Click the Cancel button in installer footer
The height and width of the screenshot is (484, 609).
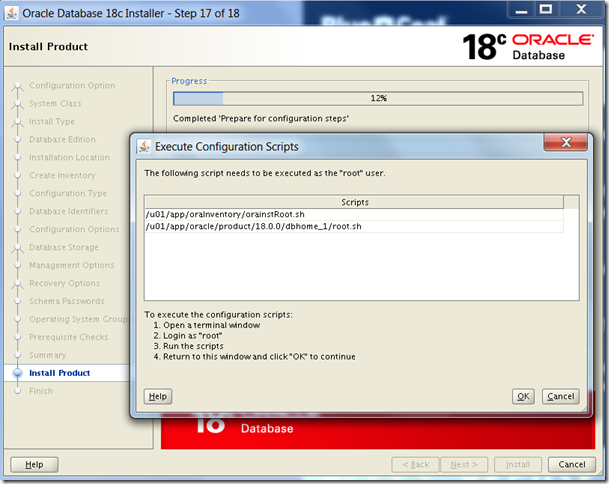572,465
